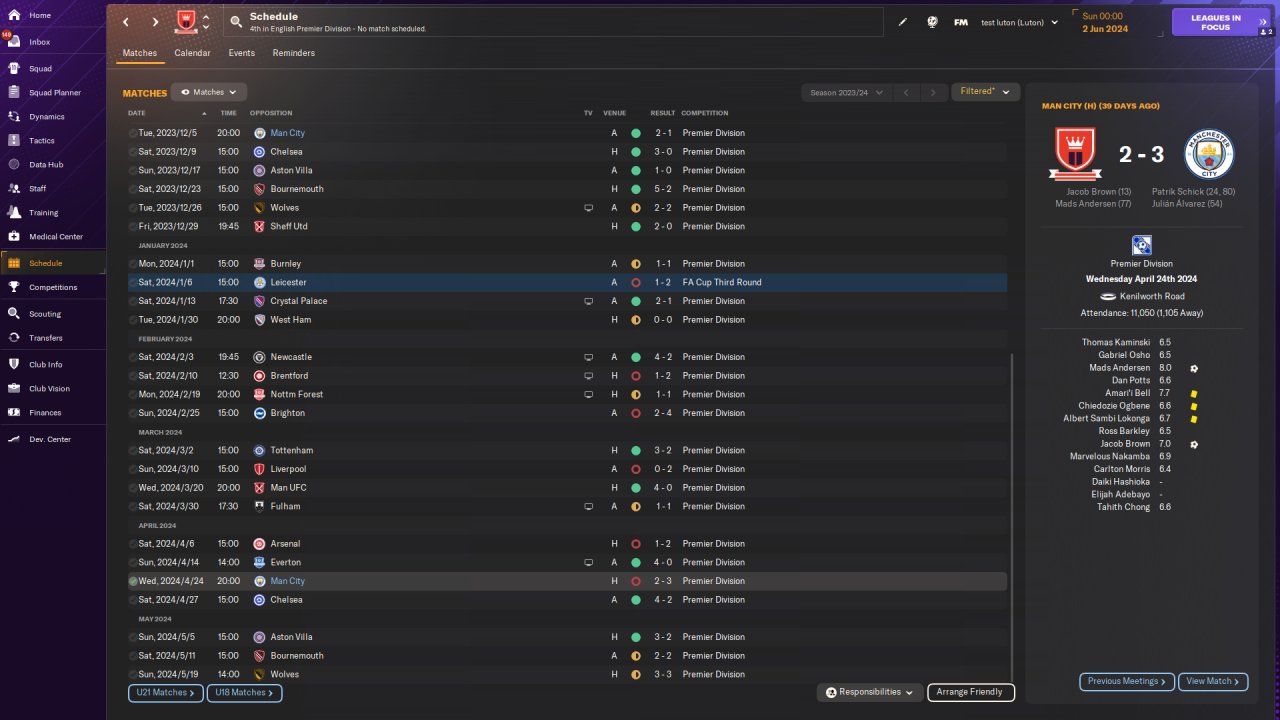Open Previous Meetings
1280x720 pixels.
[x=1127, y=681]
